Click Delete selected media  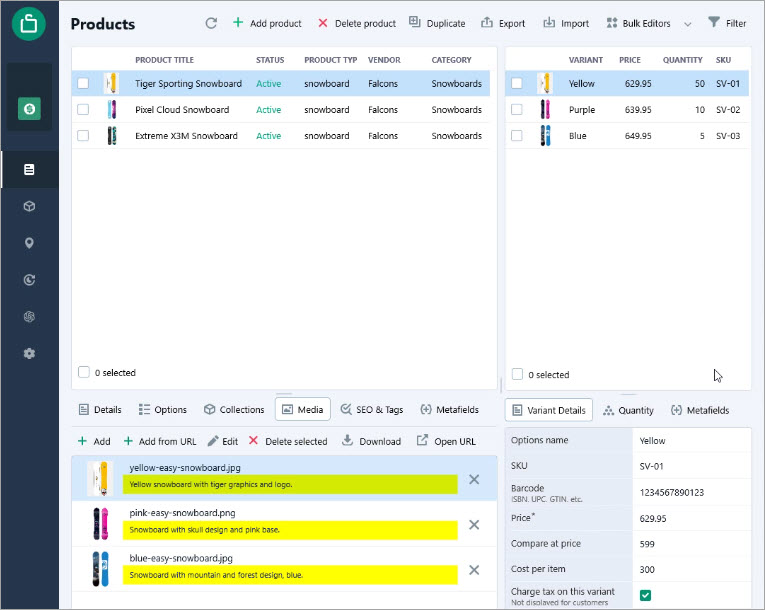click(288, 441)
